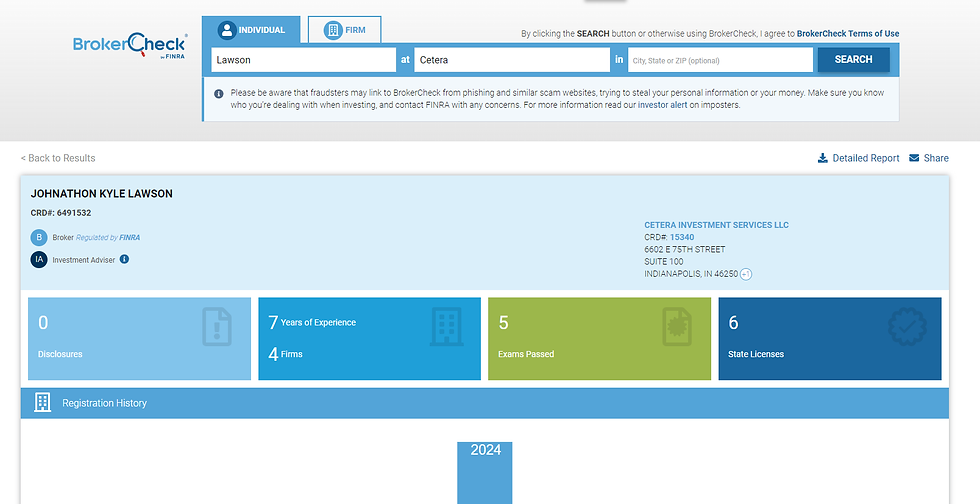Open the 6 State Licenses tile
Image resolution: width=980 pixels, height=504 pixels.
pyautogui.click(x=830, y=338)
